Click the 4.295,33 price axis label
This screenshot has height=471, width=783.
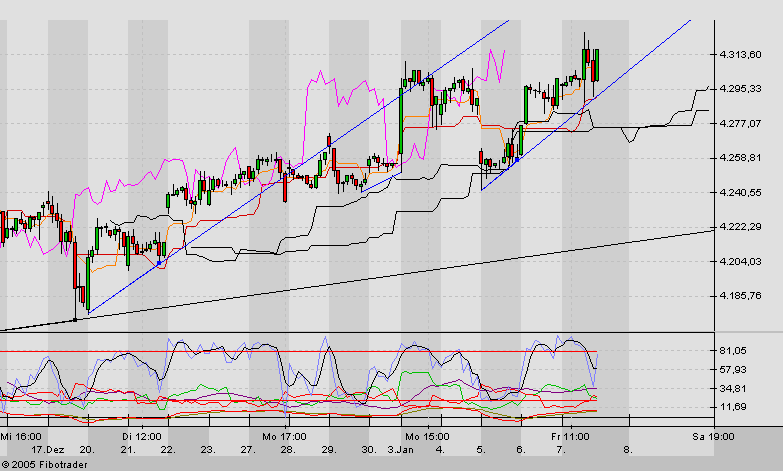(x=741, y=89)
